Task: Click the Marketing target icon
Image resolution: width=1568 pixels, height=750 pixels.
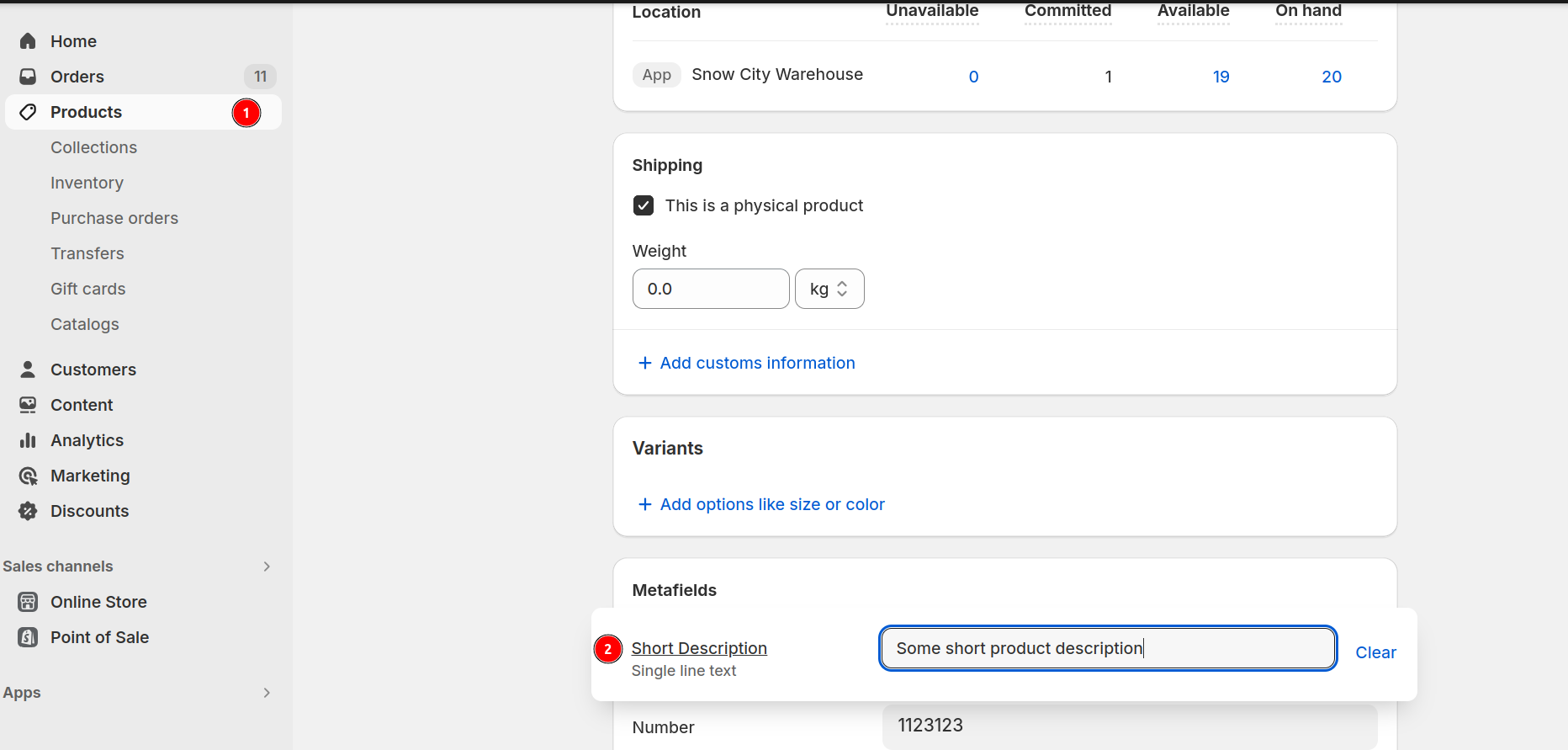Action: [x=28, y=476]
